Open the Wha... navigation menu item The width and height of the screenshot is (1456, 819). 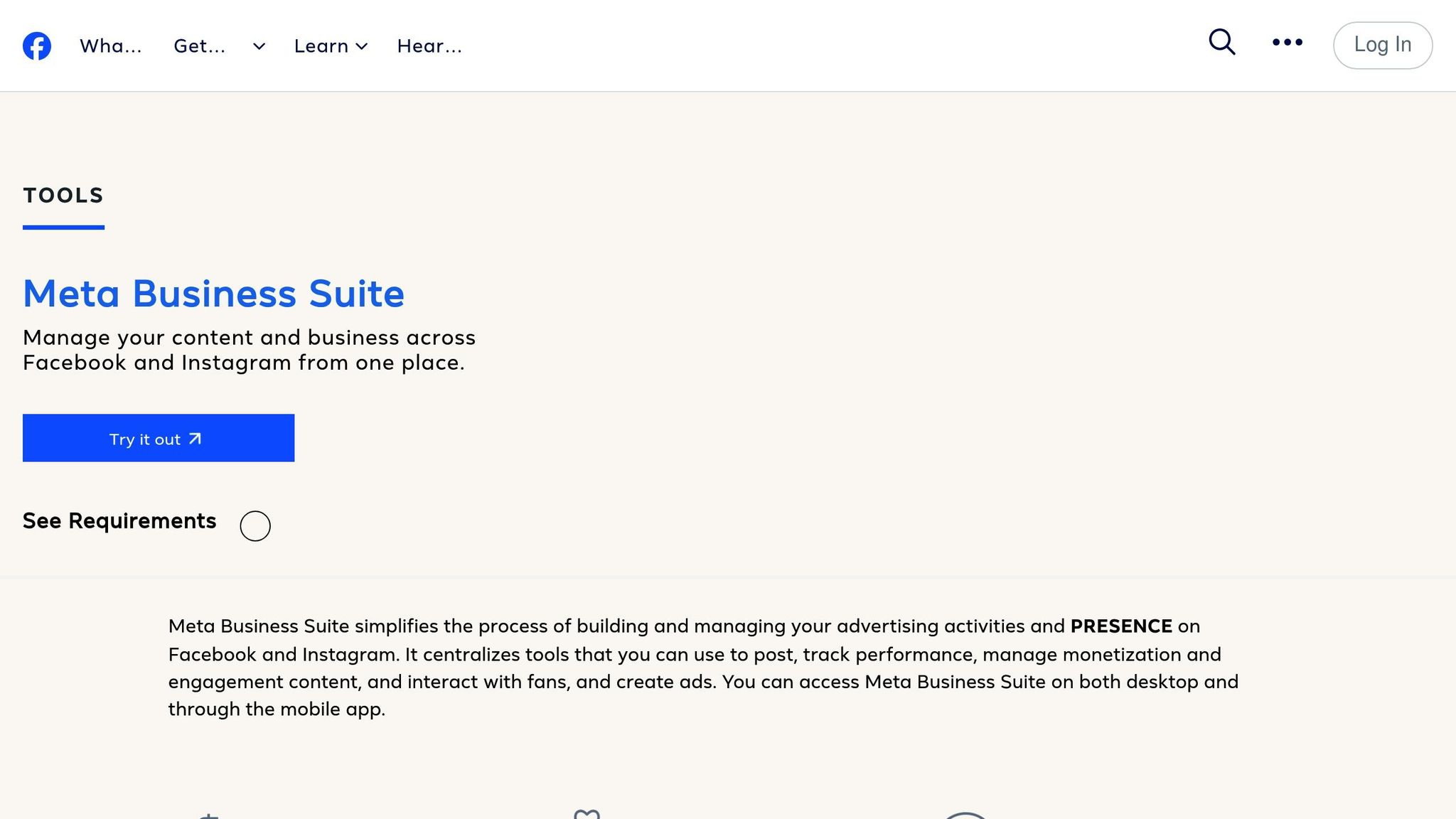pyautogui.click(x=111, y=45)
